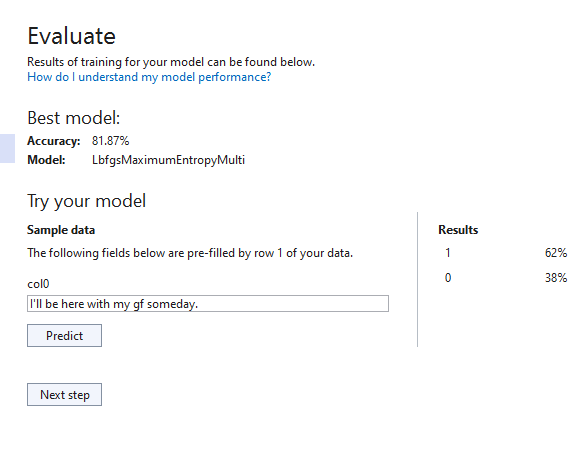Click the result label '1'
The width and height of the screenshot is (587, 454).
point(448,253)
